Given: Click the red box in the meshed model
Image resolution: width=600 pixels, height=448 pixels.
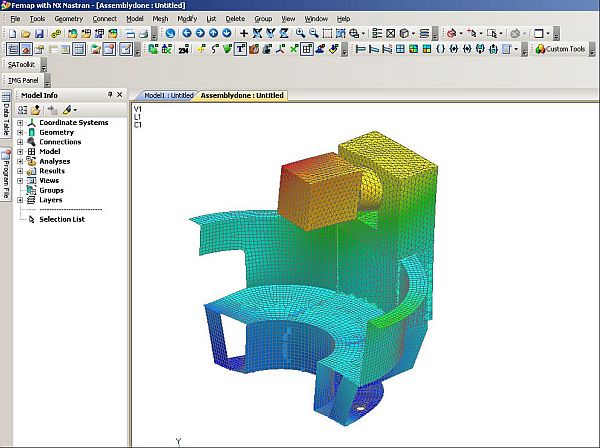Looking at the screenshot, I should coord(320,191).
